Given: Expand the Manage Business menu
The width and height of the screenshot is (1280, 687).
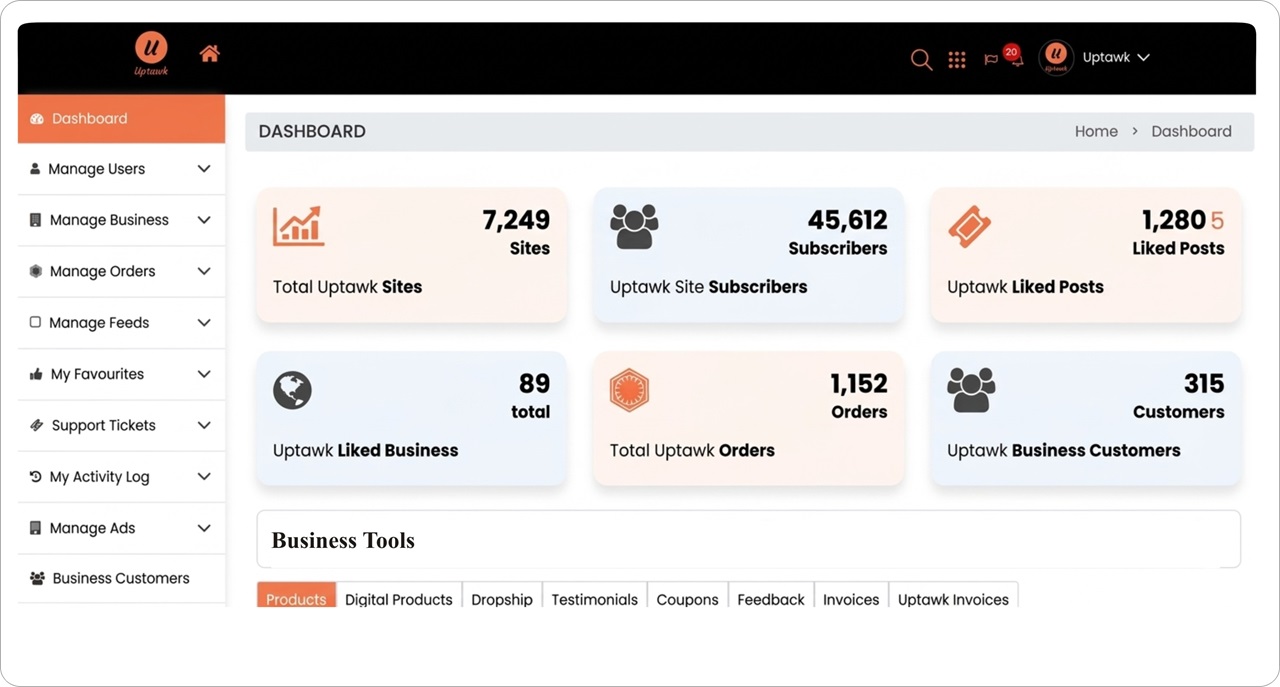Looking at the screenshot, I should [x=110, y=220].
